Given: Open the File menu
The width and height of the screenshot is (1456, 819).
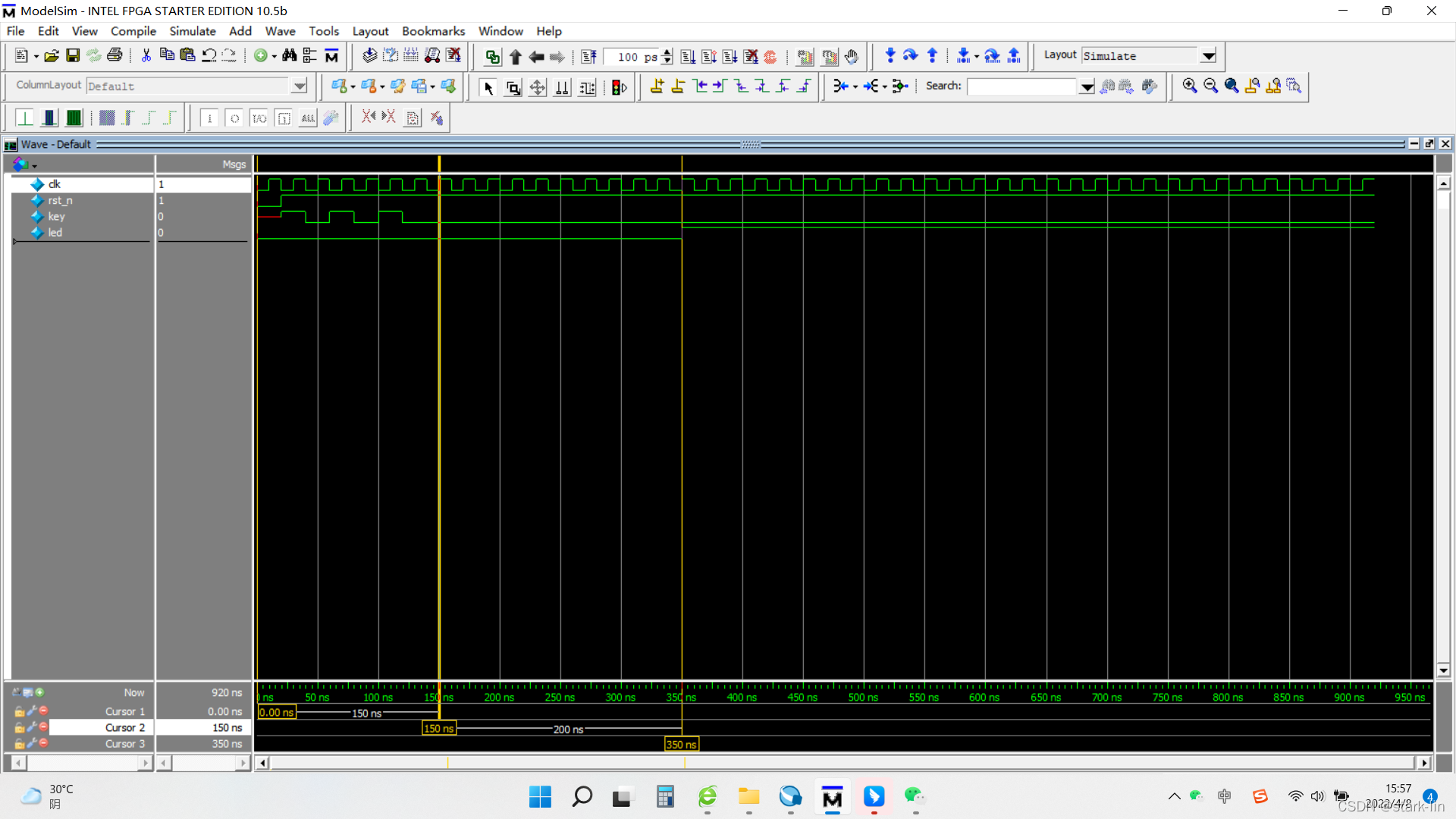Looking at the screenshot, I should [x=15, y=31].
